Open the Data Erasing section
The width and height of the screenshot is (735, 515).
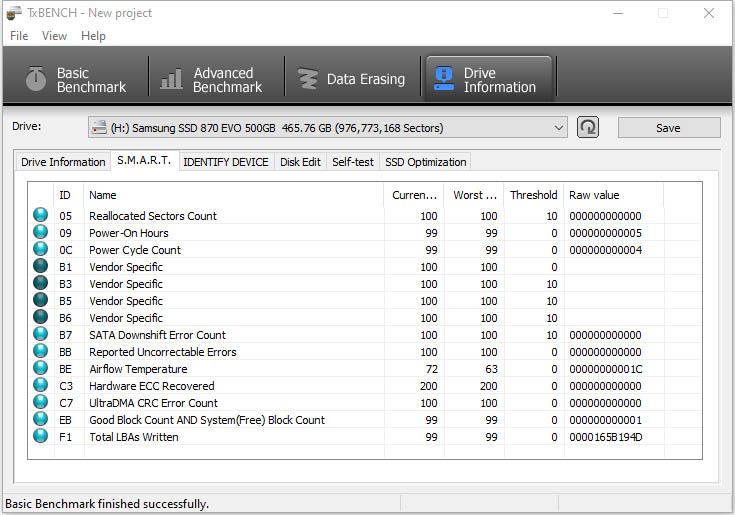click(x=352, y=80)
